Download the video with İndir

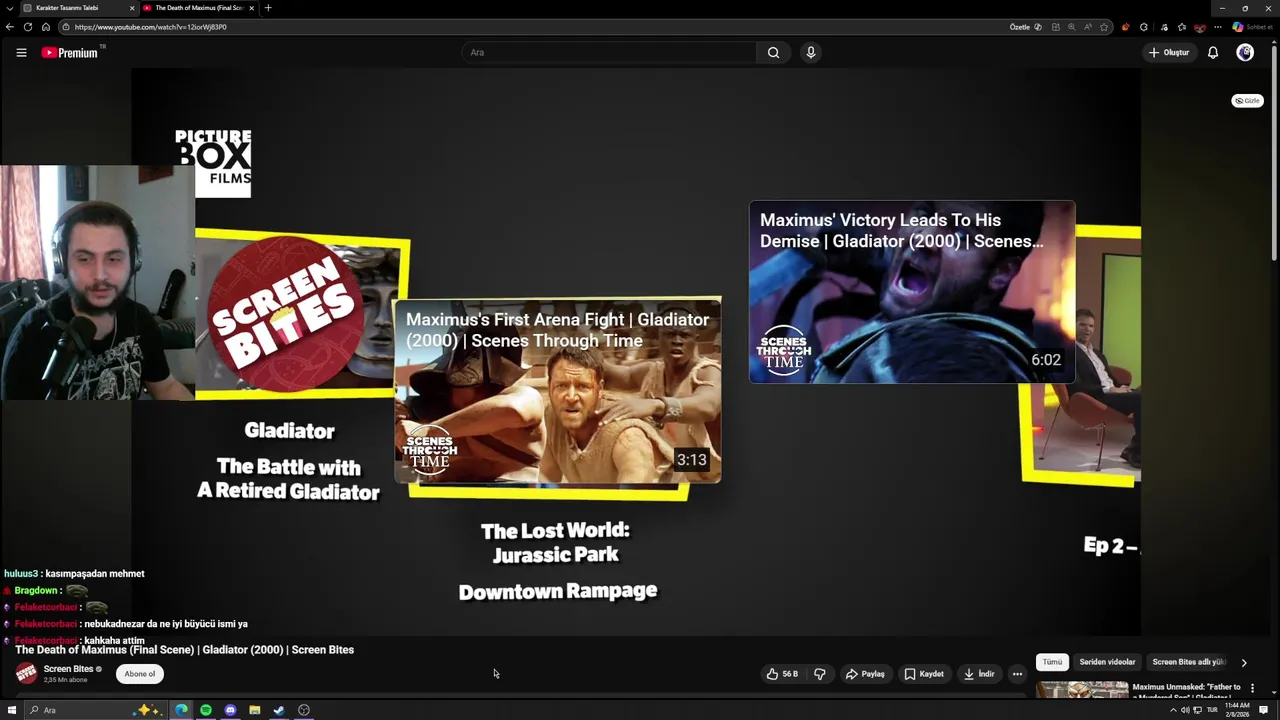click(978, 674)
